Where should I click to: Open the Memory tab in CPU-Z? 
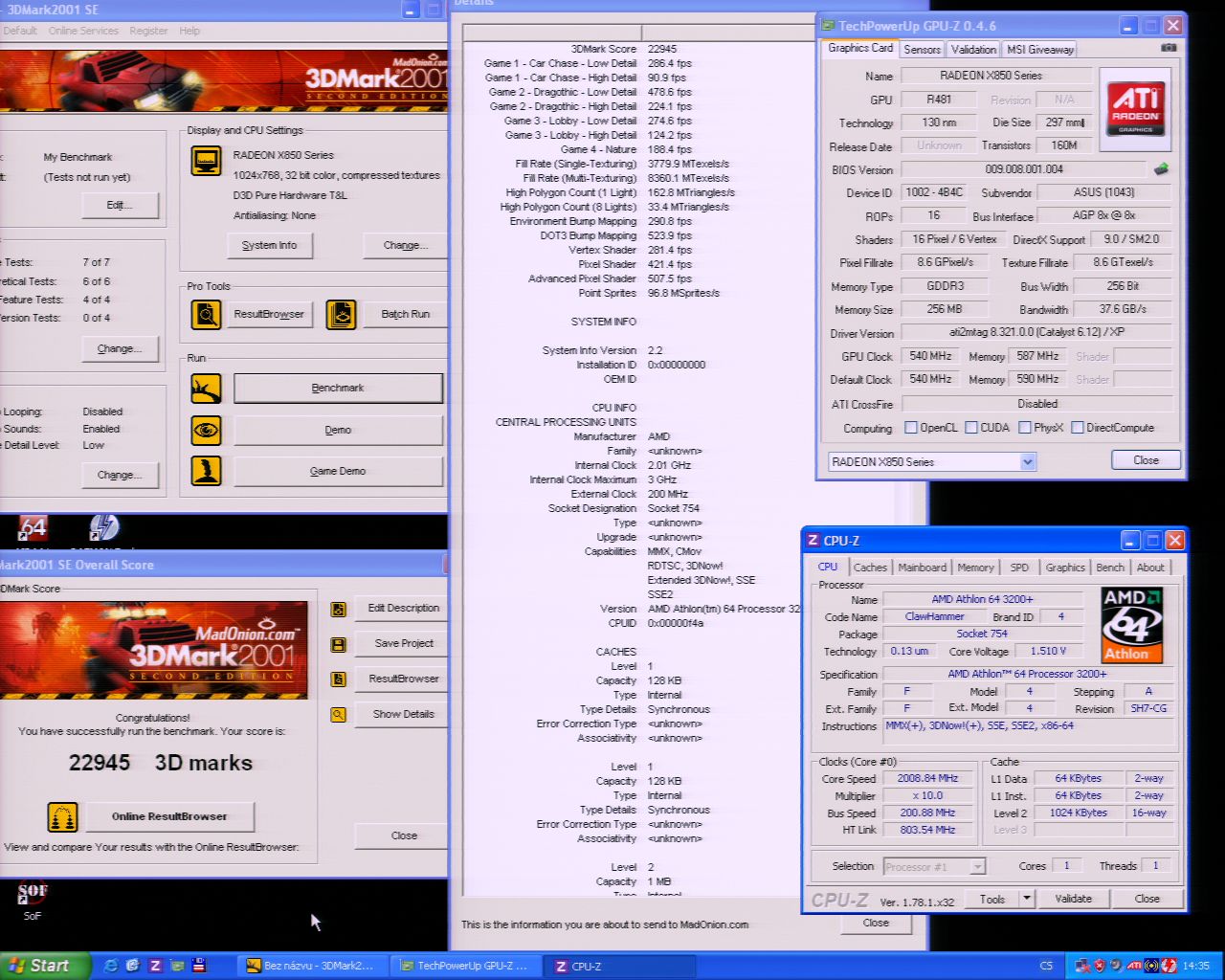click(x=975, y=568)
